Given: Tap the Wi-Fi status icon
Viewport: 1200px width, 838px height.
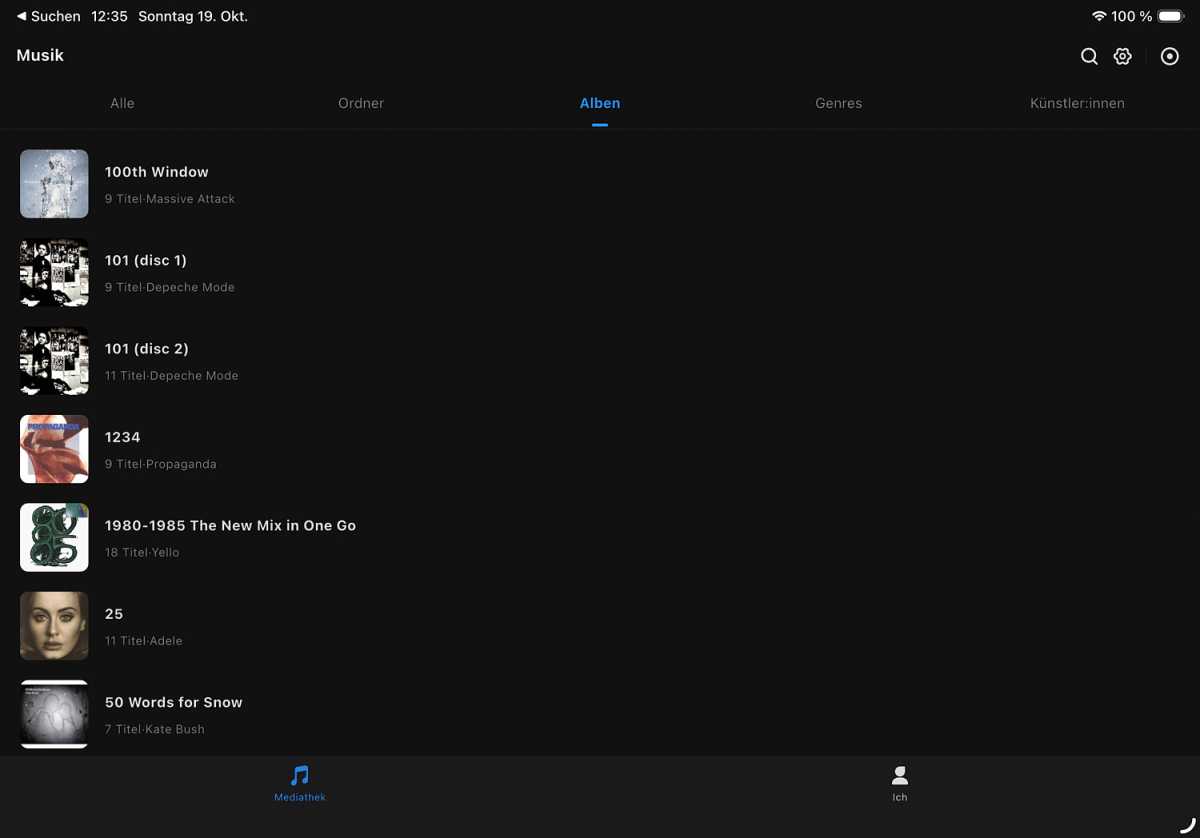Looking at the screenshot, I should pyautogui.click(x=1099, y=16).
